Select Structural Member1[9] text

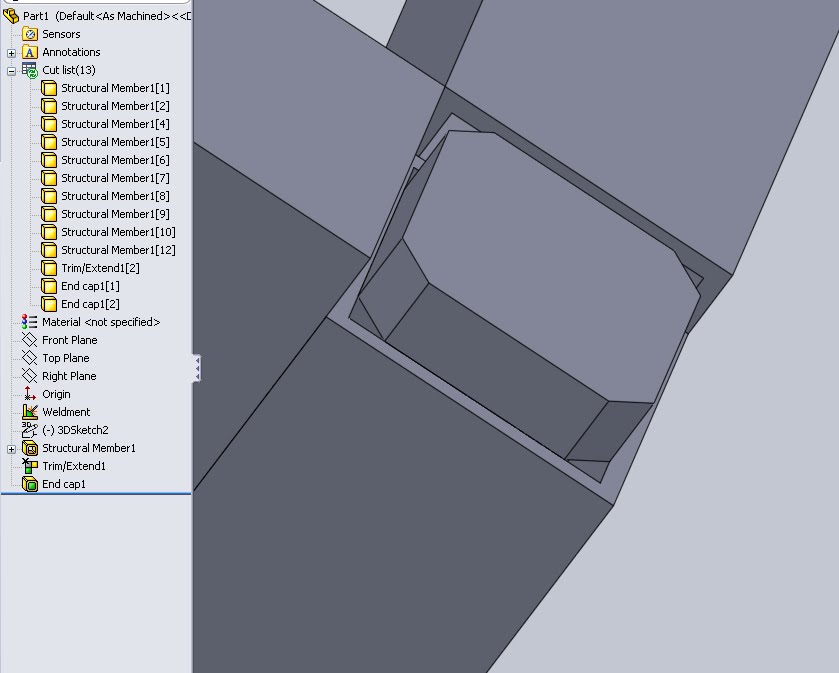115,215
